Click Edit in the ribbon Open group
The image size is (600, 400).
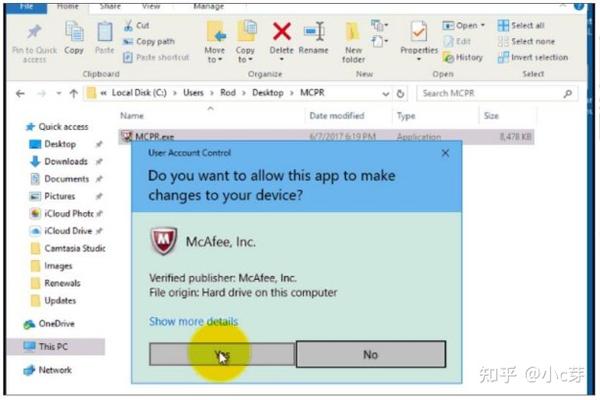point(457,41)
